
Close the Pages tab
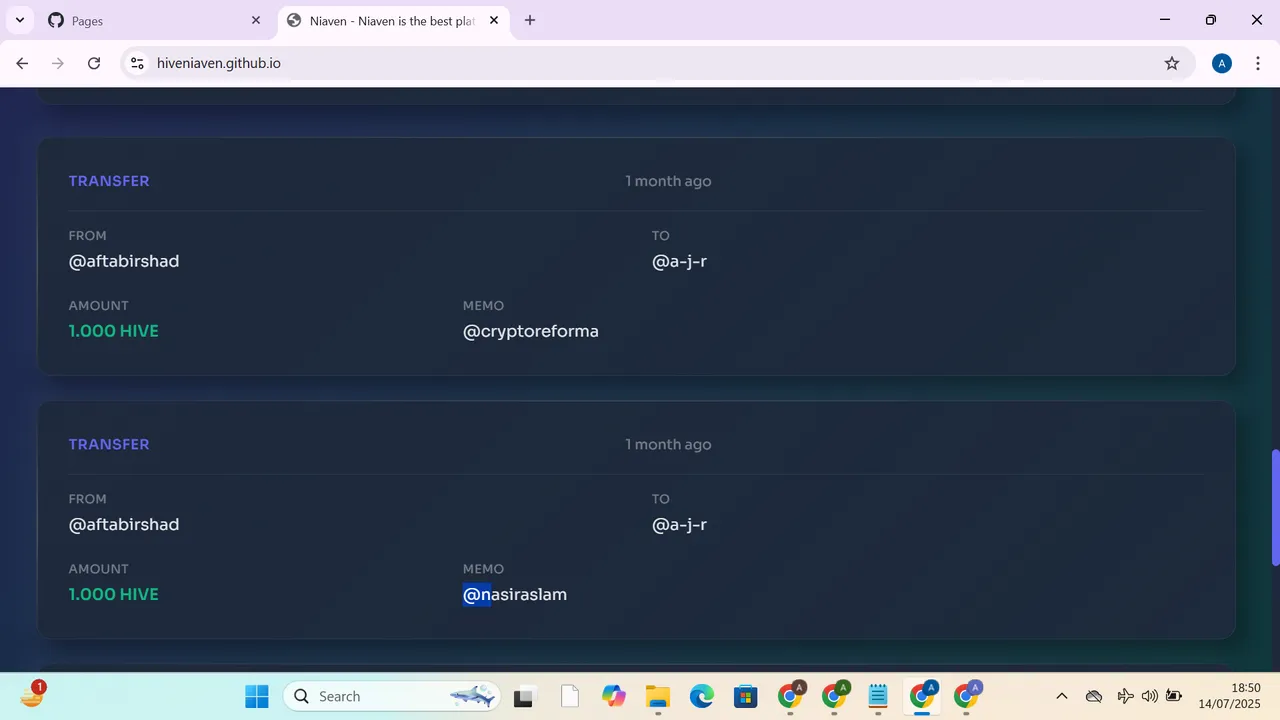[x=256, y=20]
